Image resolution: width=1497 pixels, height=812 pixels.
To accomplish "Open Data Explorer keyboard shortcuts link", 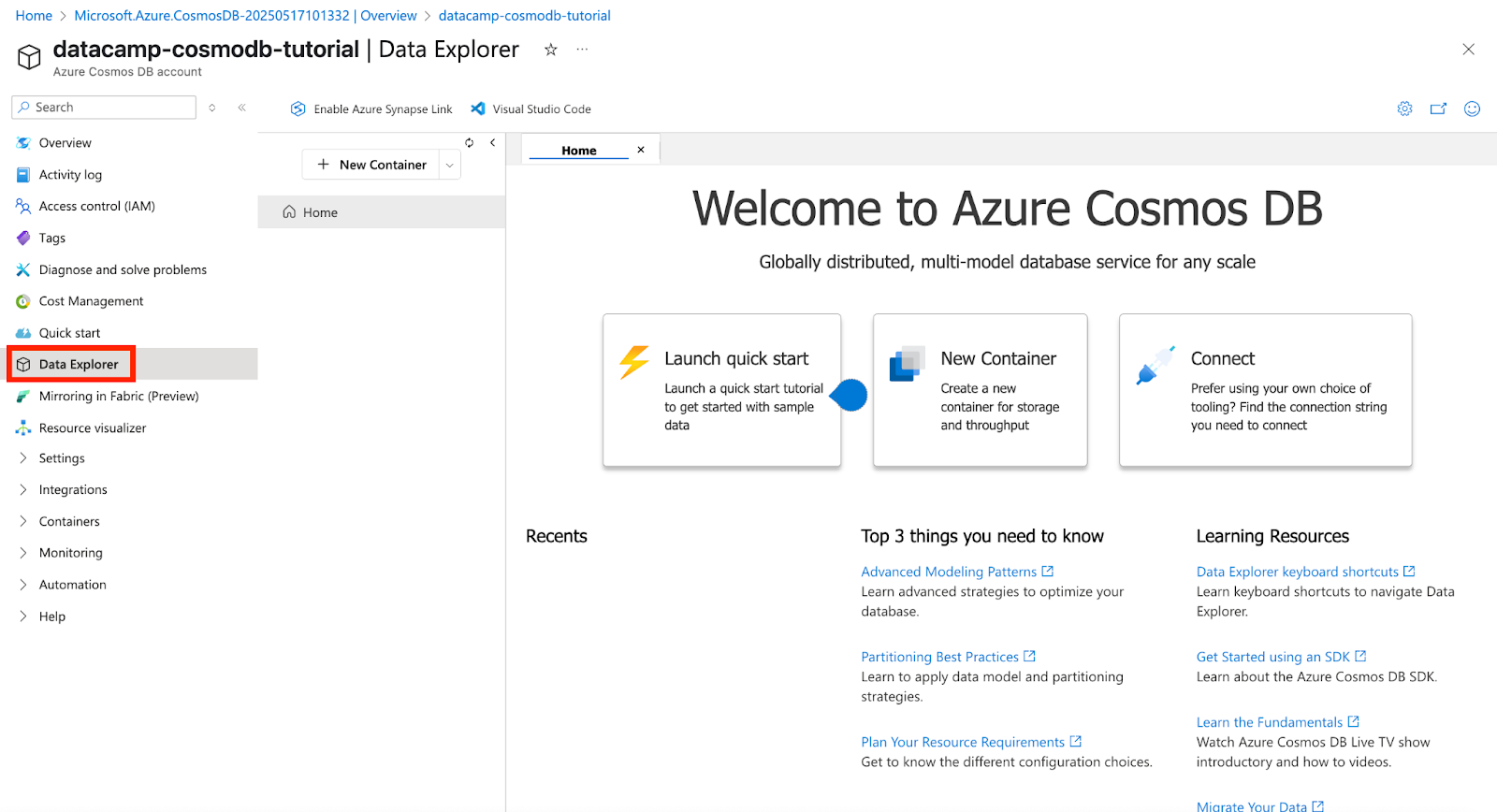I will [x=1305, y=572].
